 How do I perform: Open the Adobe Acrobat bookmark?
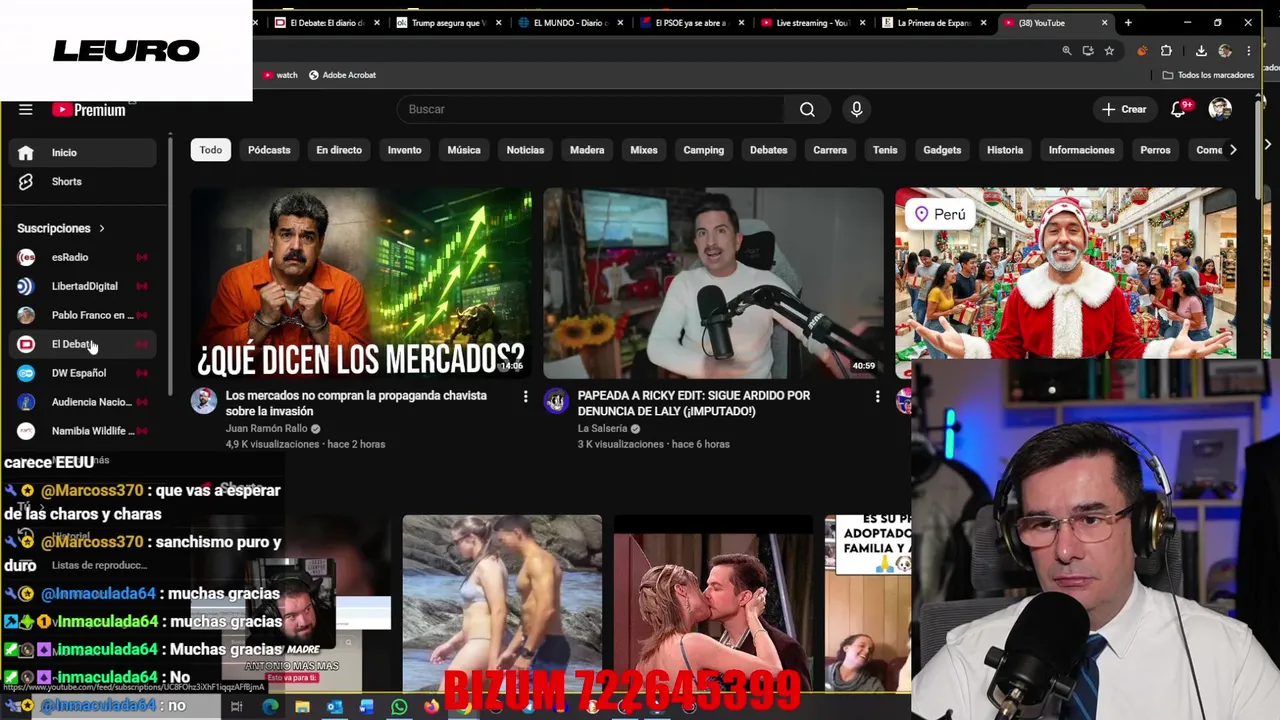[342, 75]
